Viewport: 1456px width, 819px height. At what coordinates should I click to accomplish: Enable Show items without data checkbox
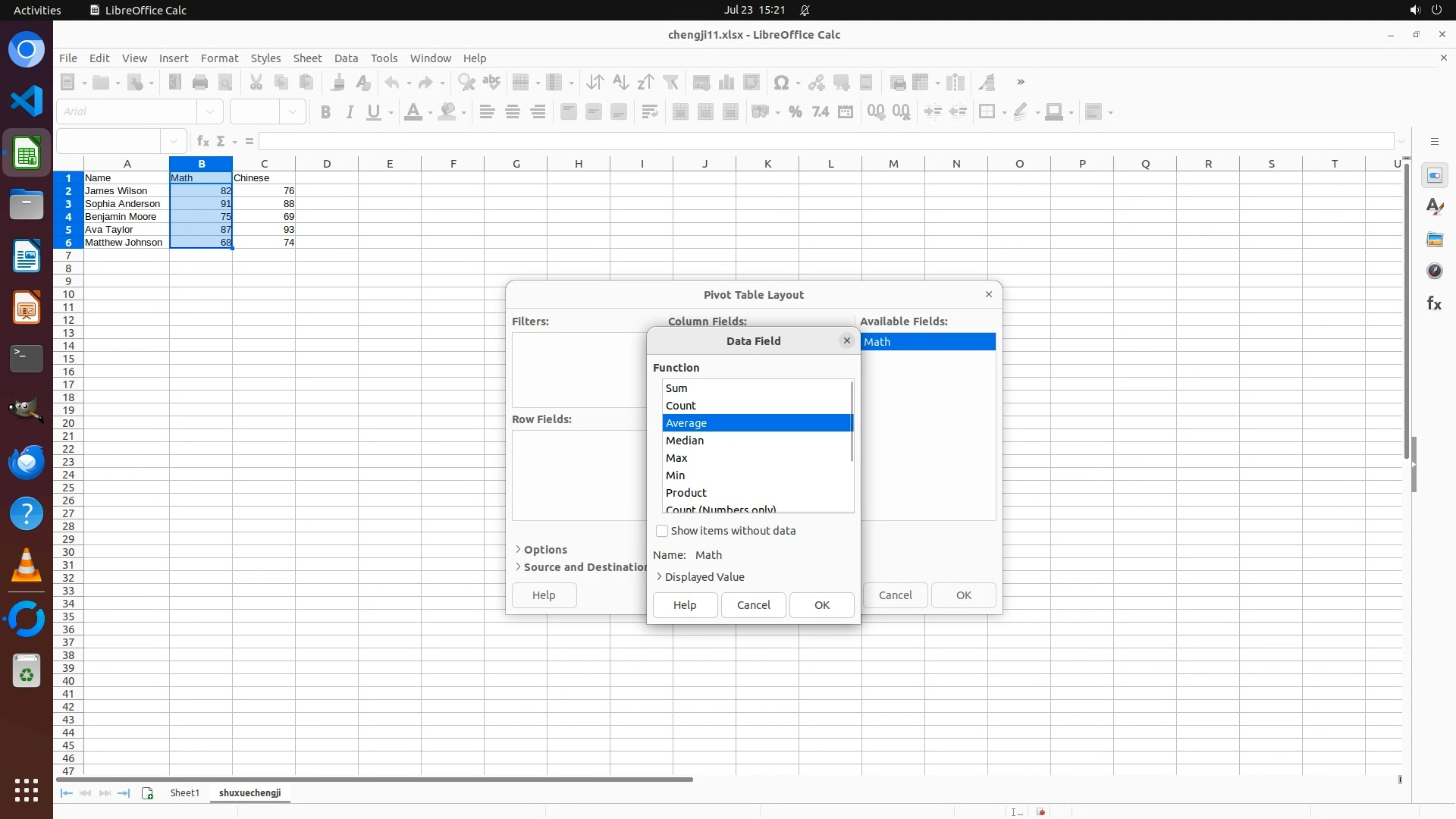coord(662,531)
